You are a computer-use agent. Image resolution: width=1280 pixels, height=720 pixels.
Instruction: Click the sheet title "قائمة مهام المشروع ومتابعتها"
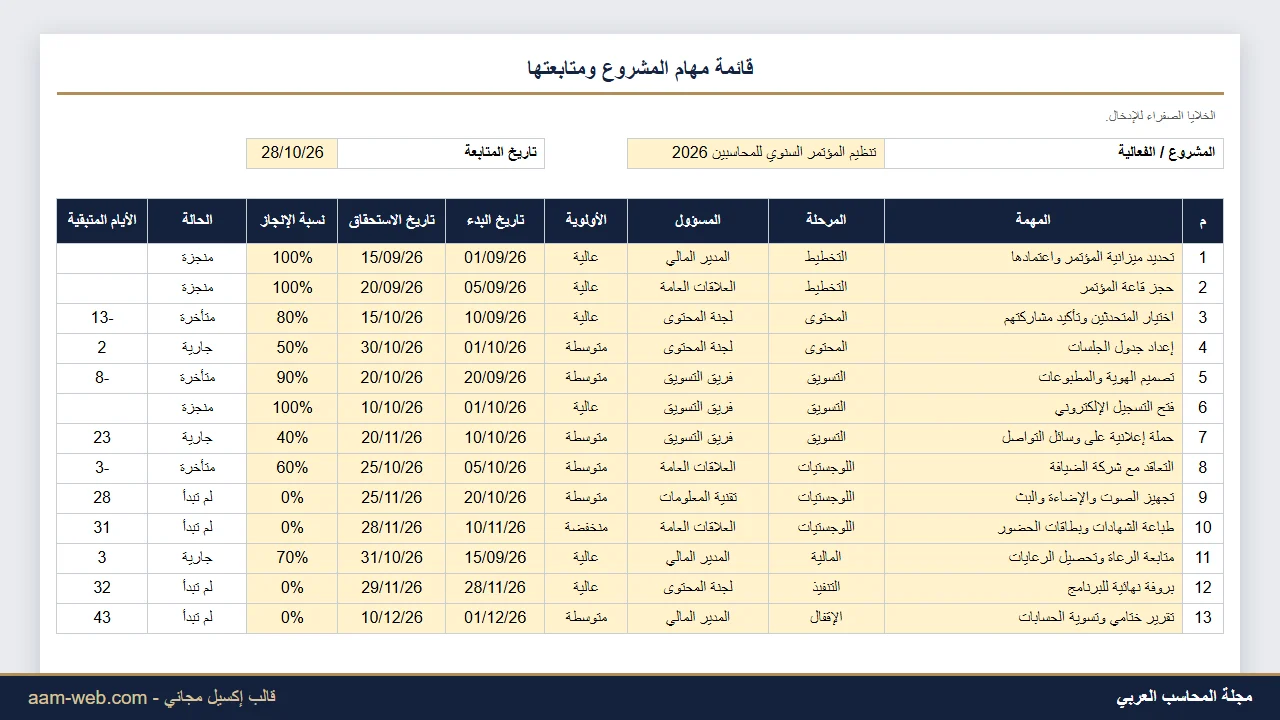point(640,68)
